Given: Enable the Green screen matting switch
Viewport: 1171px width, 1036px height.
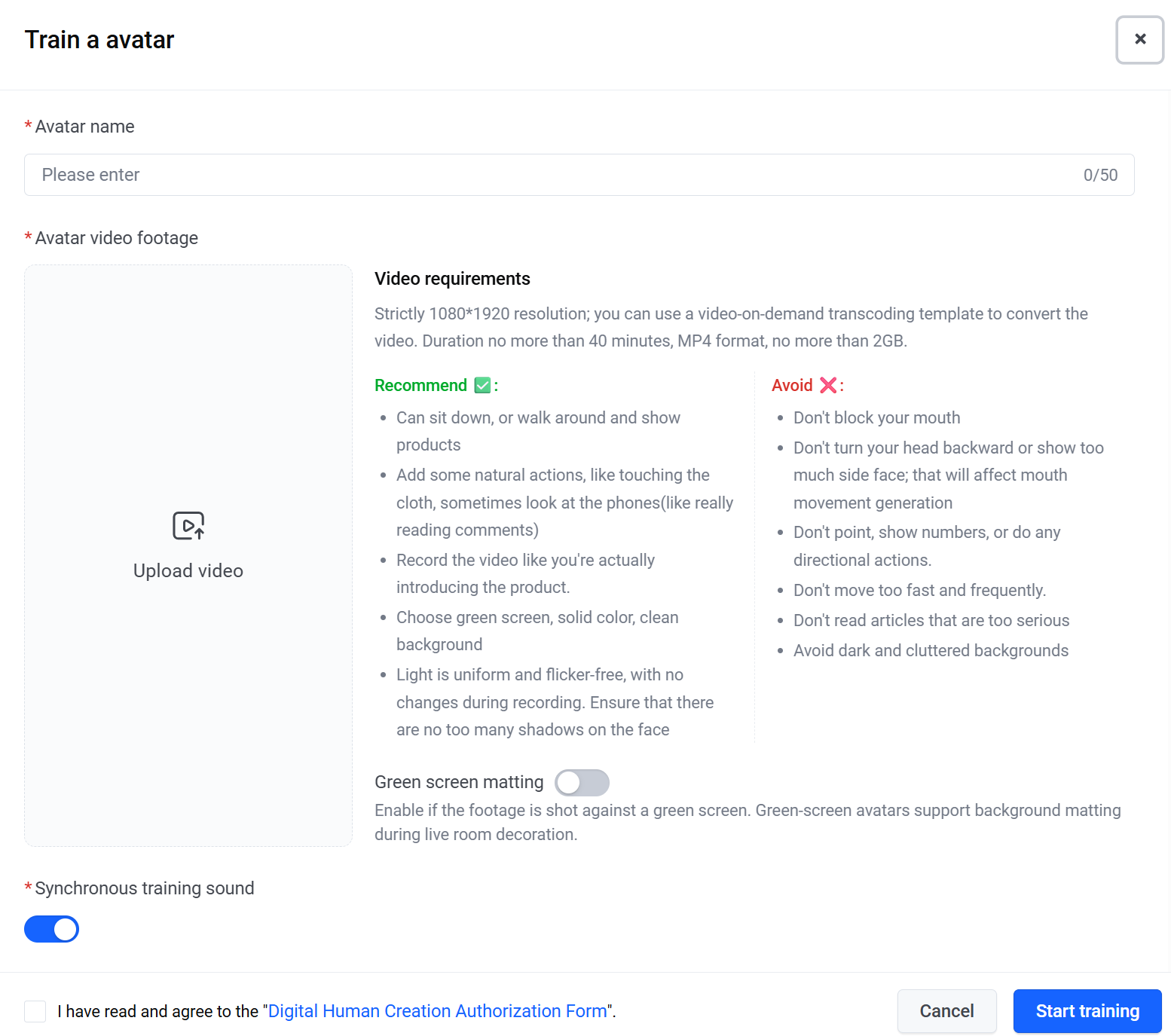Looking at the screenshot, I should click(582, 783).
